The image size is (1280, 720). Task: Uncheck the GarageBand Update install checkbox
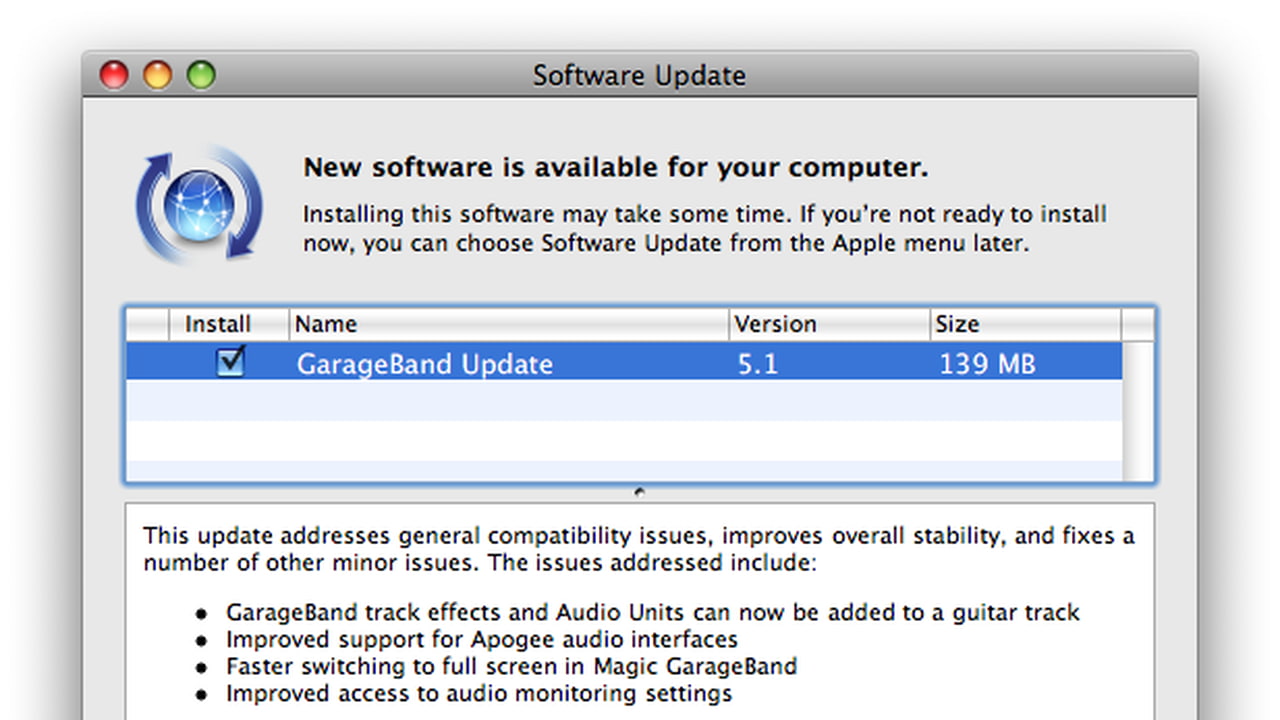coord(231,361)
